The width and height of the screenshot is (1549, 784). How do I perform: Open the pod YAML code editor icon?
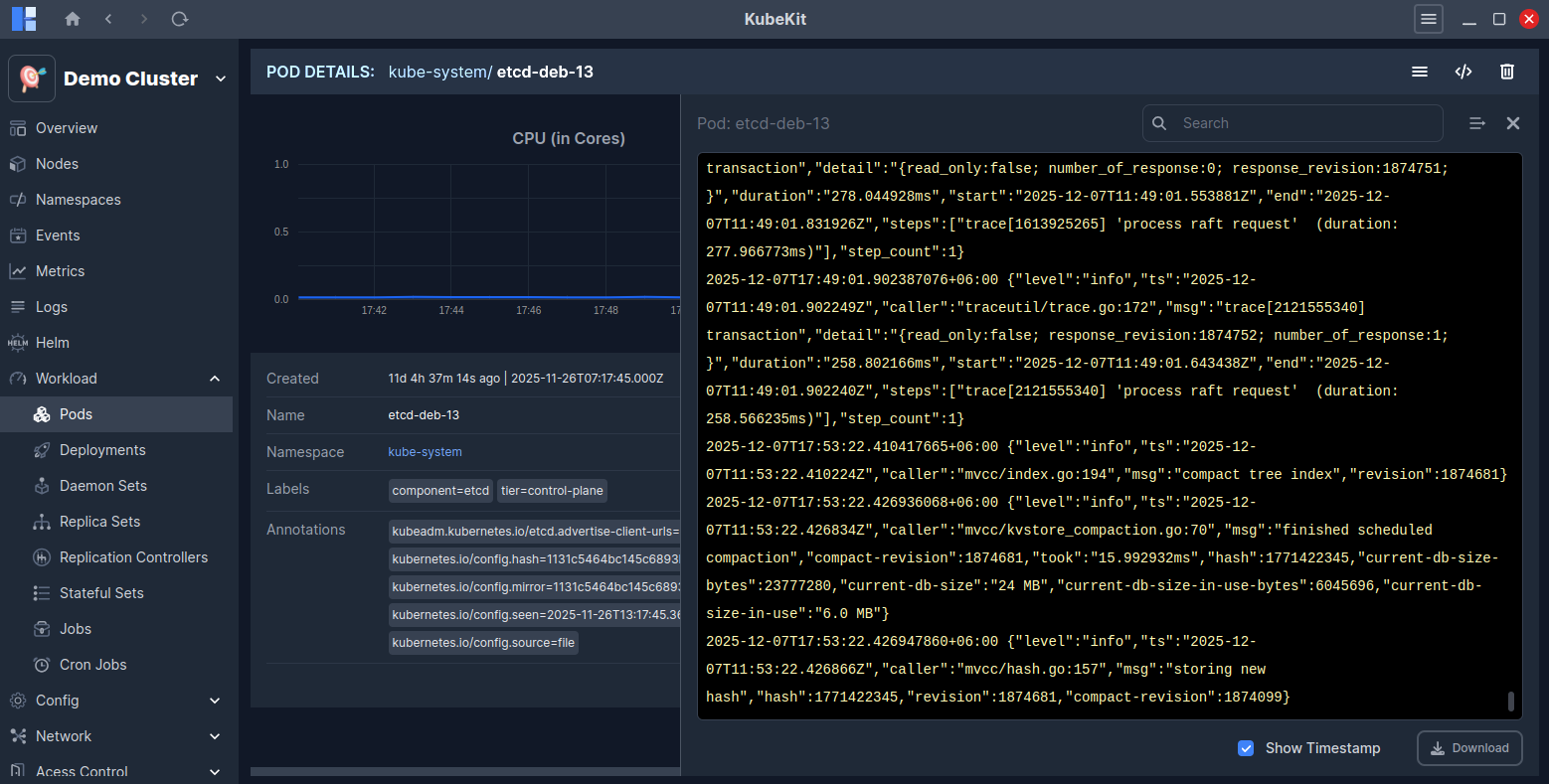[x=1463, y=72]
